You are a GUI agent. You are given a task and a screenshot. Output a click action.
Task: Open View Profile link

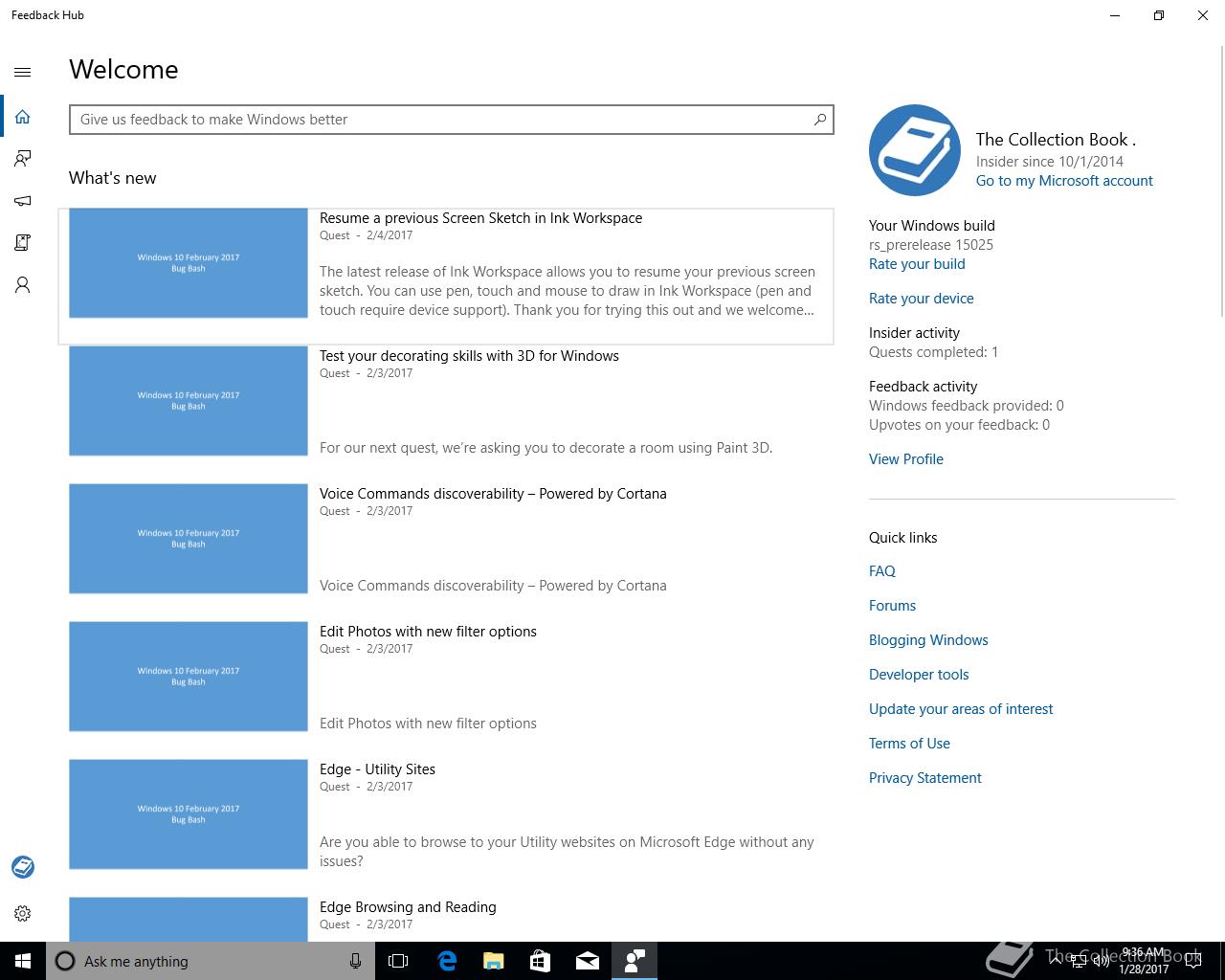(x=906, y=459)
